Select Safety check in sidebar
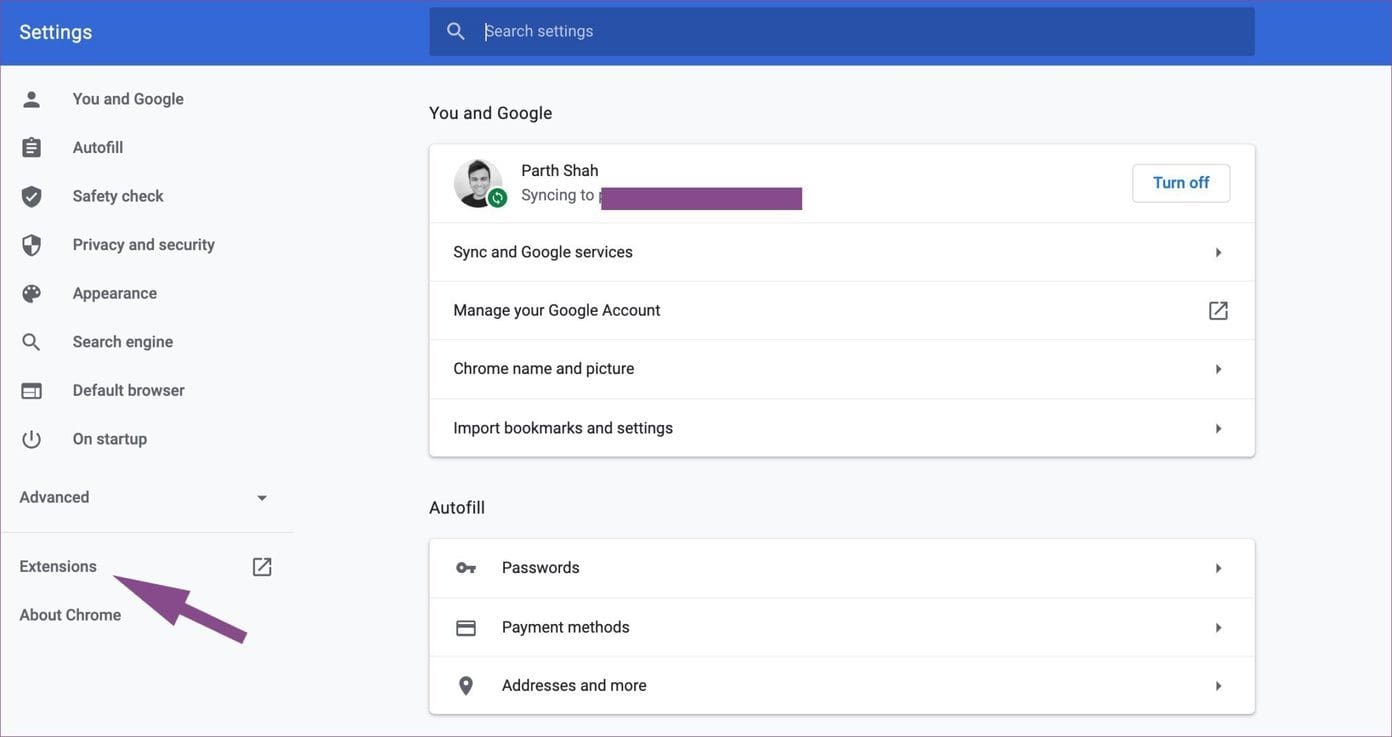This screenshot has height=737, width=1392. (x=118, y=196)
